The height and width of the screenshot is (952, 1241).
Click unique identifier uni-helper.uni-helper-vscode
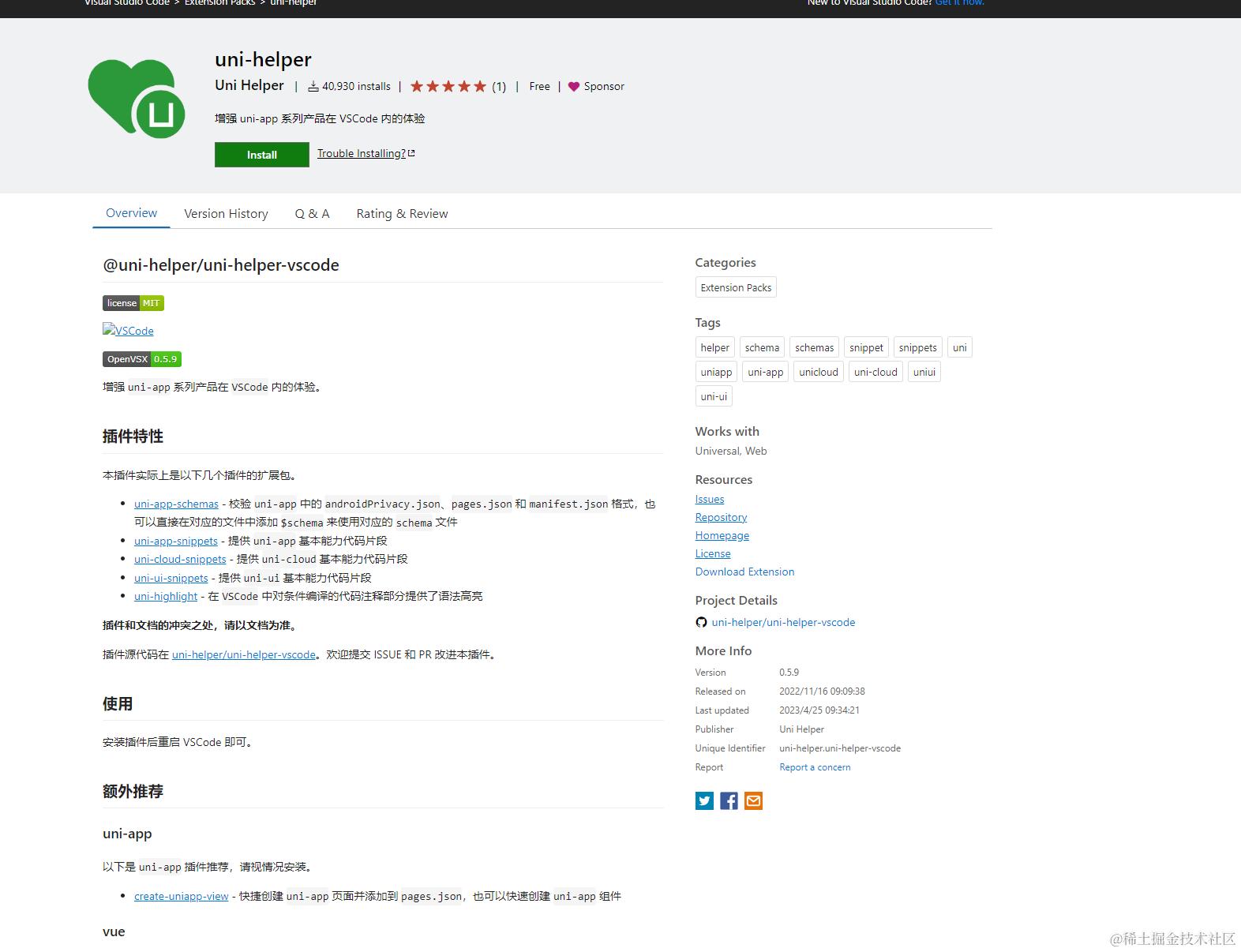pyautogui.click(x=840, y=748)
